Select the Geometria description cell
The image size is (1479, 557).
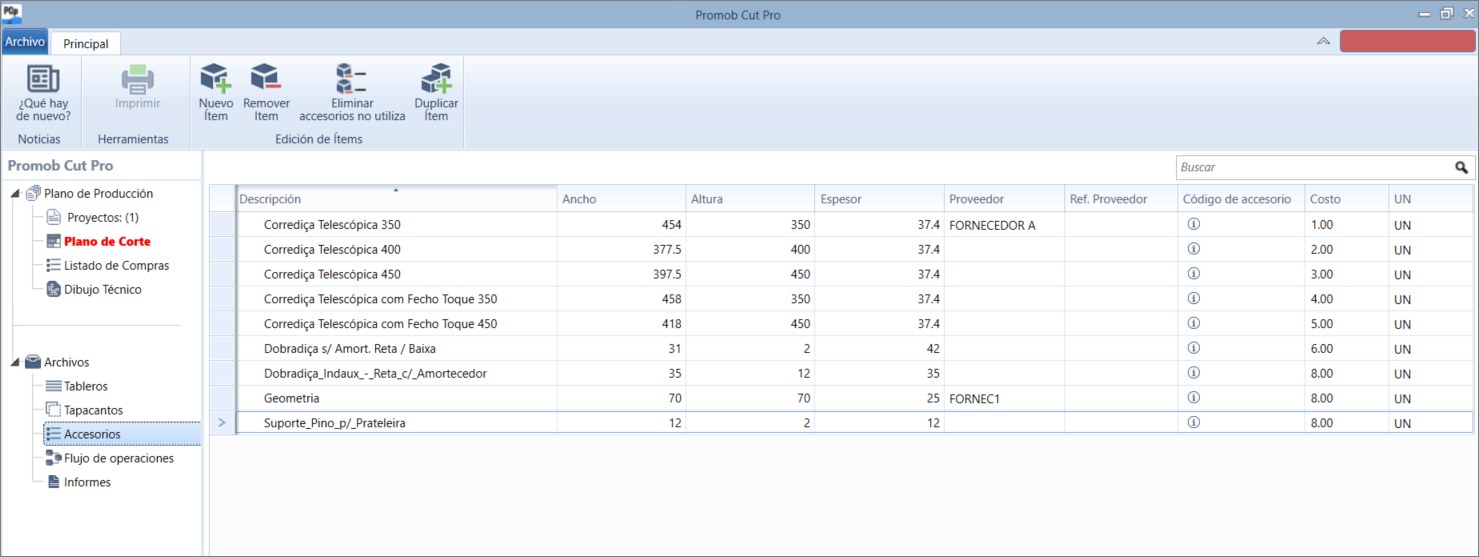point(396,398)
